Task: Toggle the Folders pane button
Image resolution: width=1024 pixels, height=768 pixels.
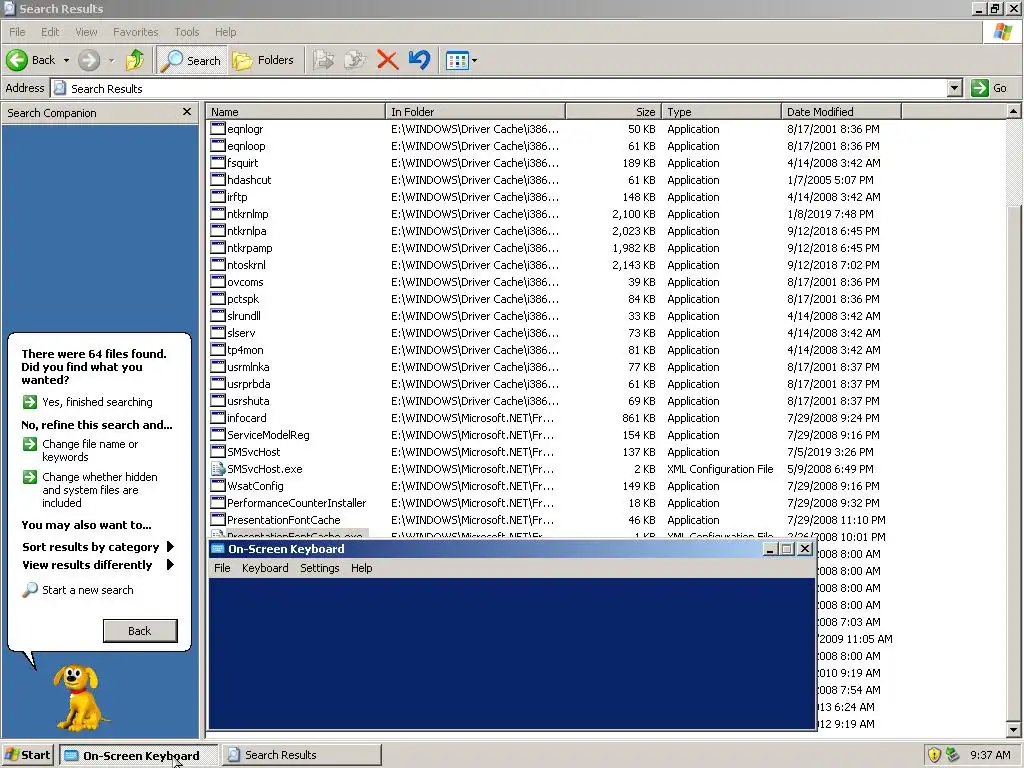Action: [263, 60]
